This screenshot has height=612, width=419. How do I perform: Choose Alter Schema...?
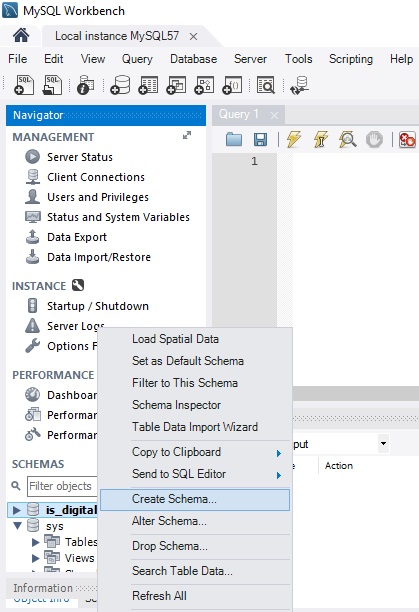point(195,521)
